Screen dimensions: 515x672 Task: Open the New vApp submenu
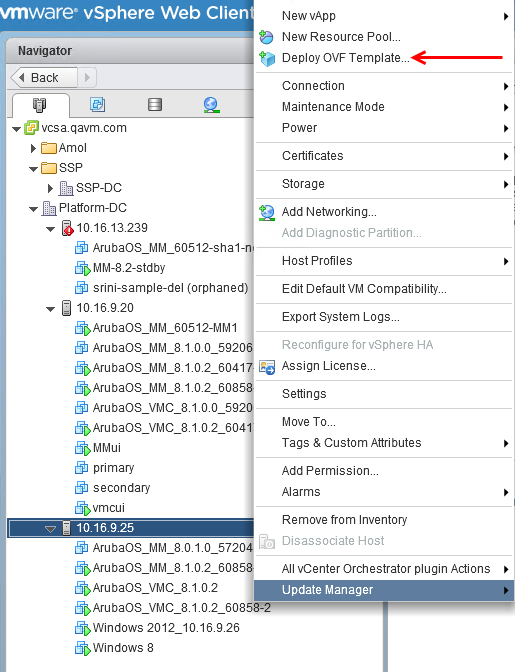[x=384, y=16]
